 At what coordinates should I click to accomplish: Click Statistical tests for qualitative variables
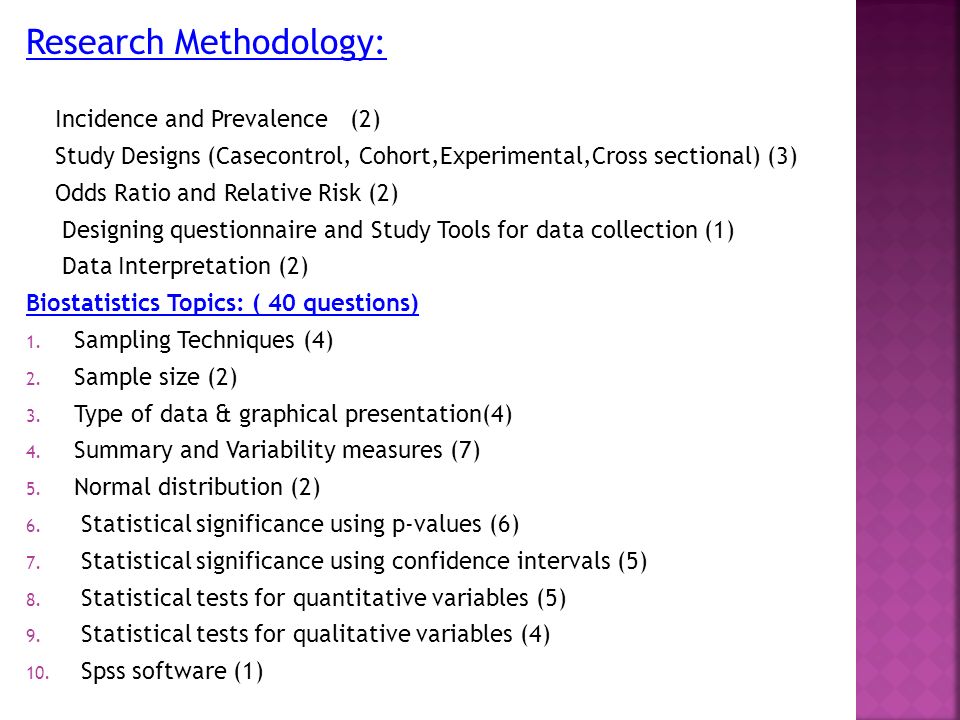click(x=315, y=634)
